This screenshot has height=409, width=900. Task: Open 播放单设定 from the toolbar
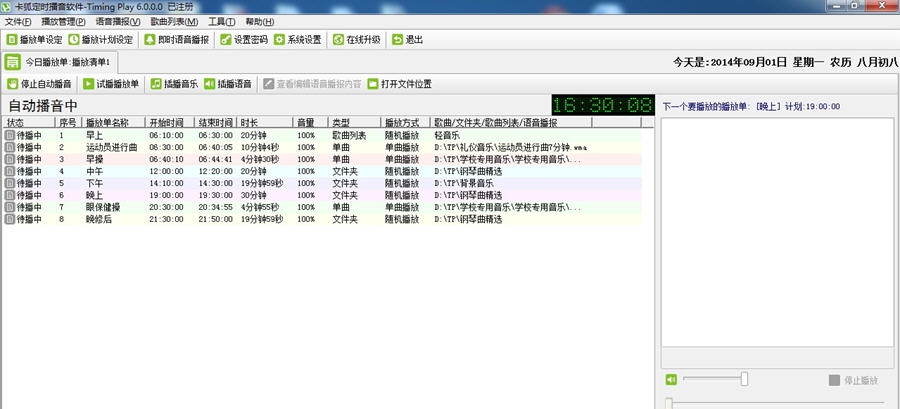[x=34, y=40]
